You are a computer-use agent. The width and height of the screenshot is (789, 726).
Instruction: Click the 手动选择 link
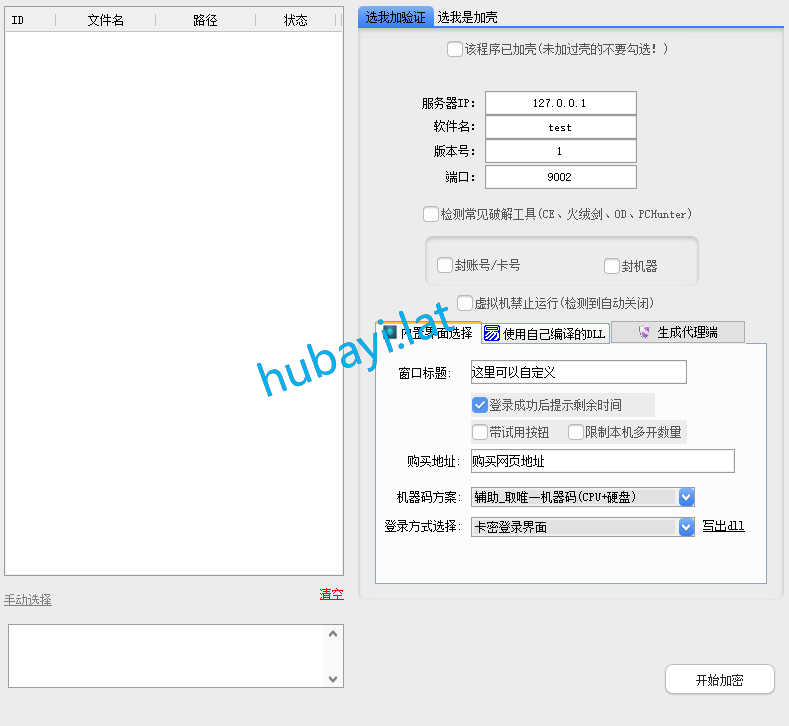[x=28, y=600]
